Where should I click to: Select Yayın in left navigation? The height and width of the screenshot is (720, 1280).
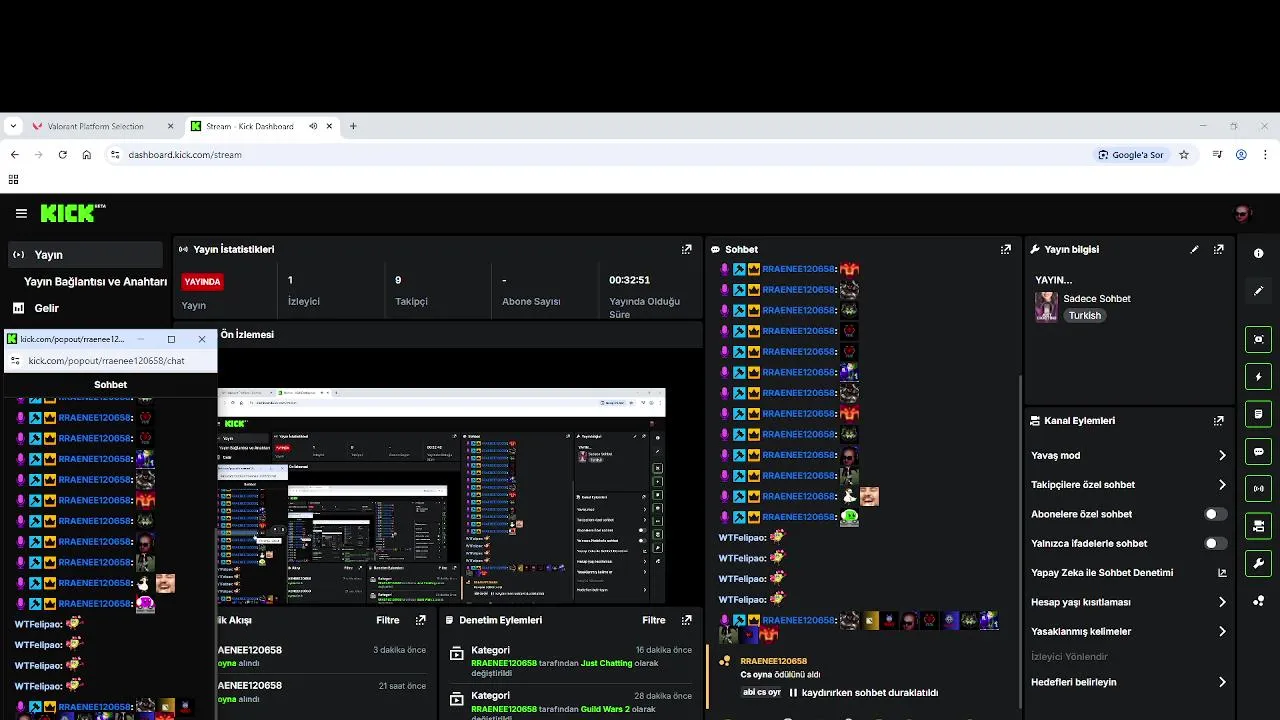(85, 254)
